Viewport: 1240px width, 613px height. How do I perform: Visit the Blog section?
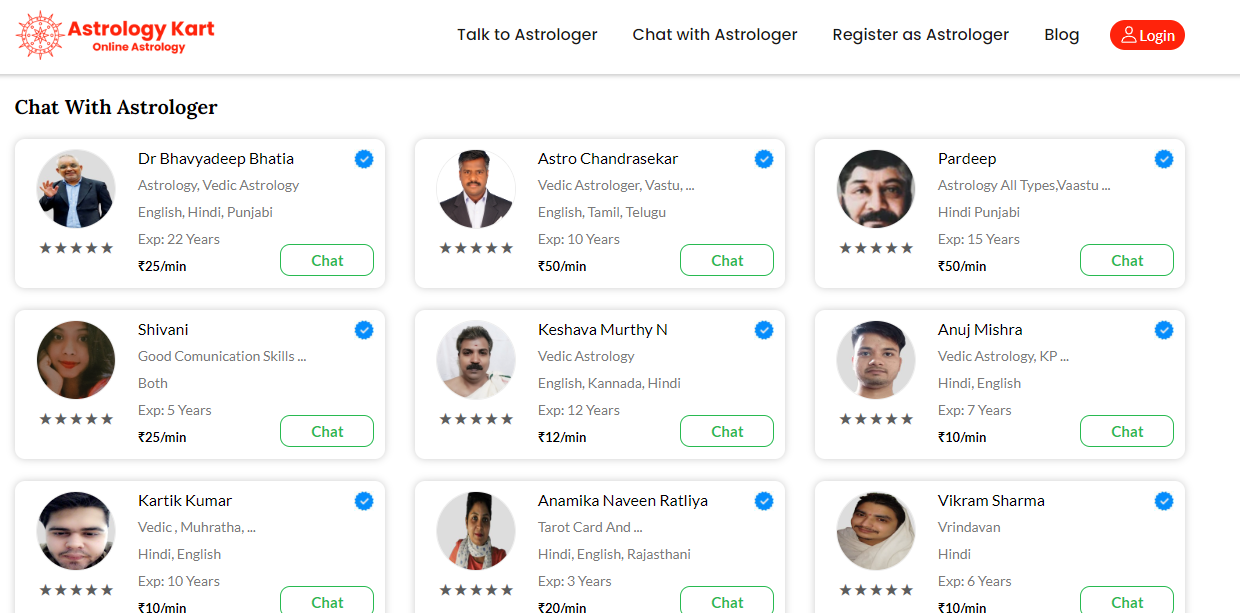click(x=1061, y=35)
